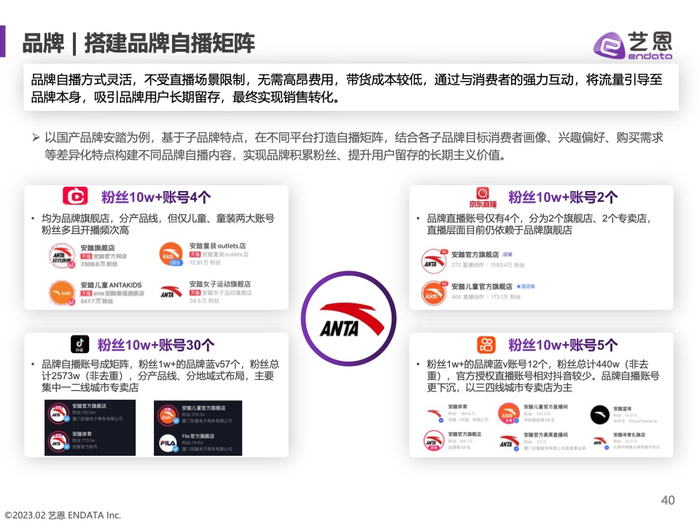Click the Taobao bullet text 均为品牌旗舰店
The width and height of the screenshot is (700, 525).
[158, 224]
